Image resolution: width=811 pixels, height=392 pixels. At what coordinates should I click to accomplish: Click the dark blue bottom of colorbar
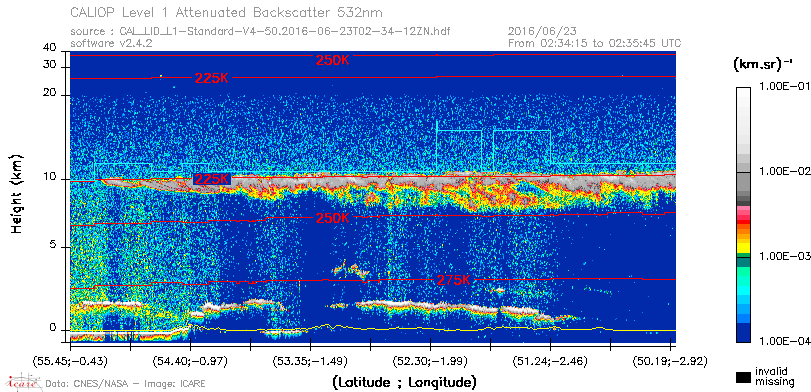743,333
